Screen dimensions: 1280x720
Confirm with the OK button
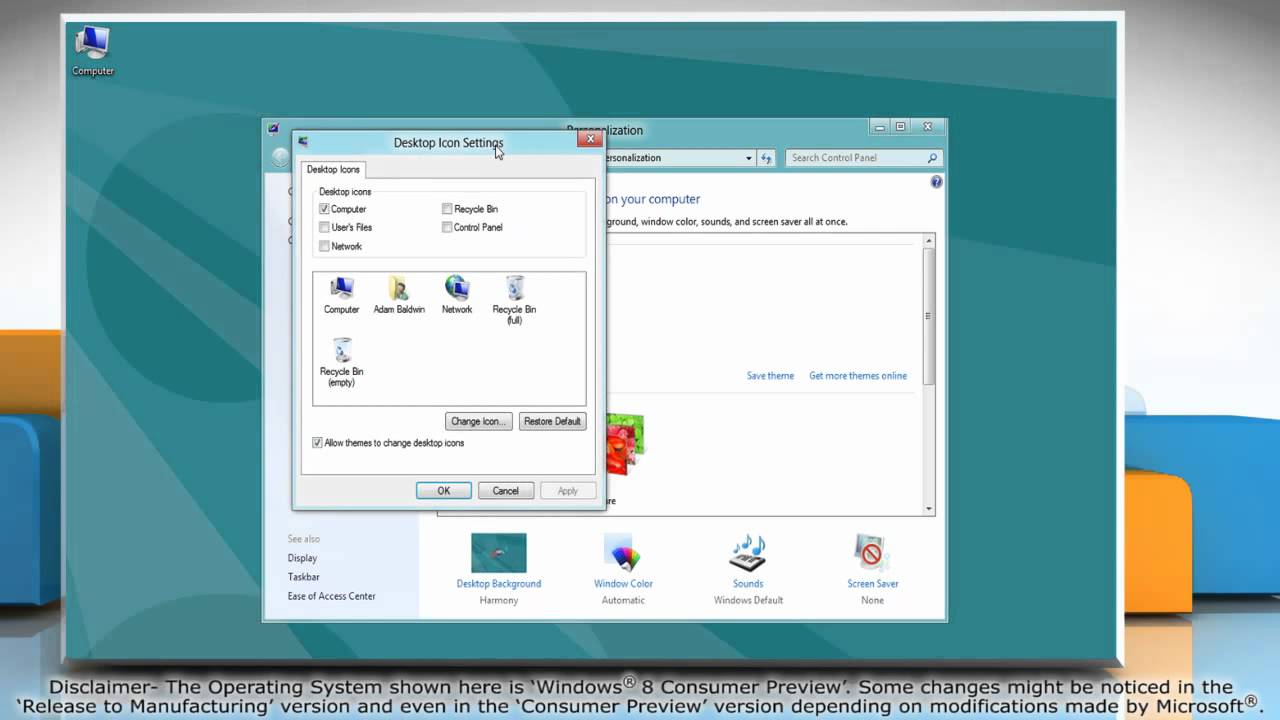click(x=444, y=491)
